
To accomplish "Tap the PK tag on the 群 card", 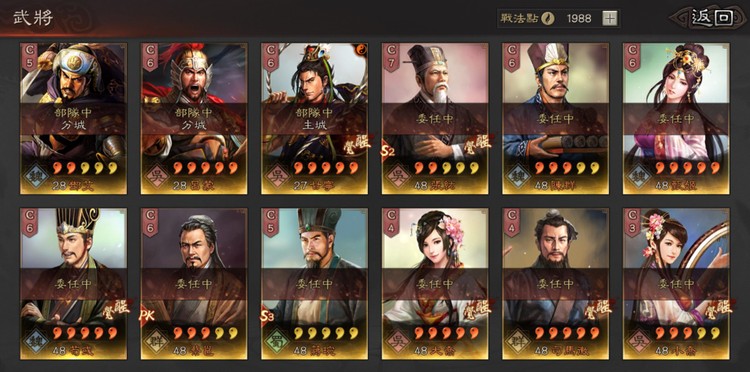I will [x=146, y=316].
